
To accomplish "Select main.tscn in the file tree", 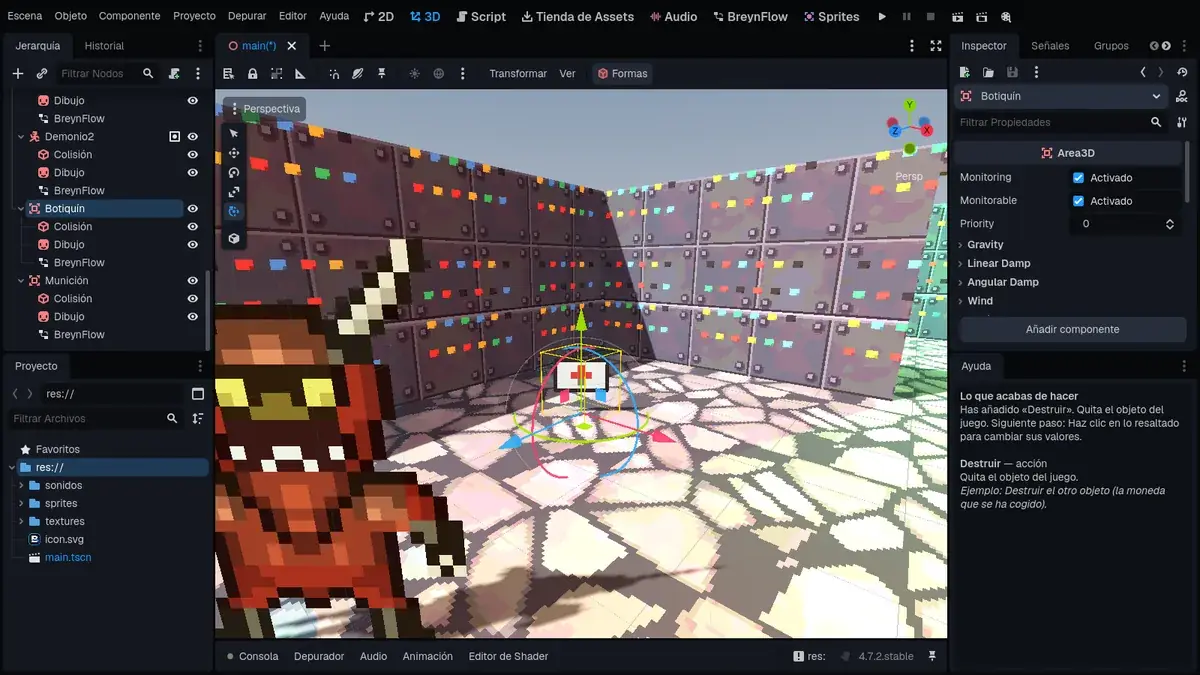I will [x=68, y=558].
